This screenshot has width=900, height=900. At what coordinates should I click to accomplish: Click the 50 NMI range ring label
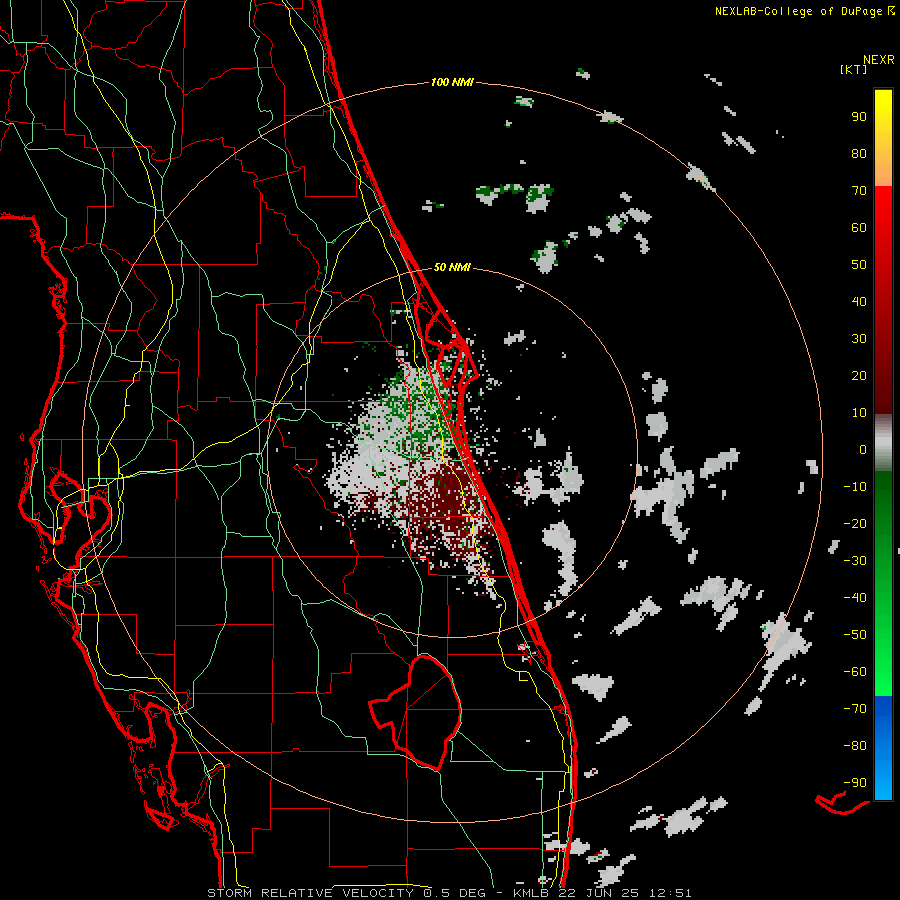click(452, 267)
